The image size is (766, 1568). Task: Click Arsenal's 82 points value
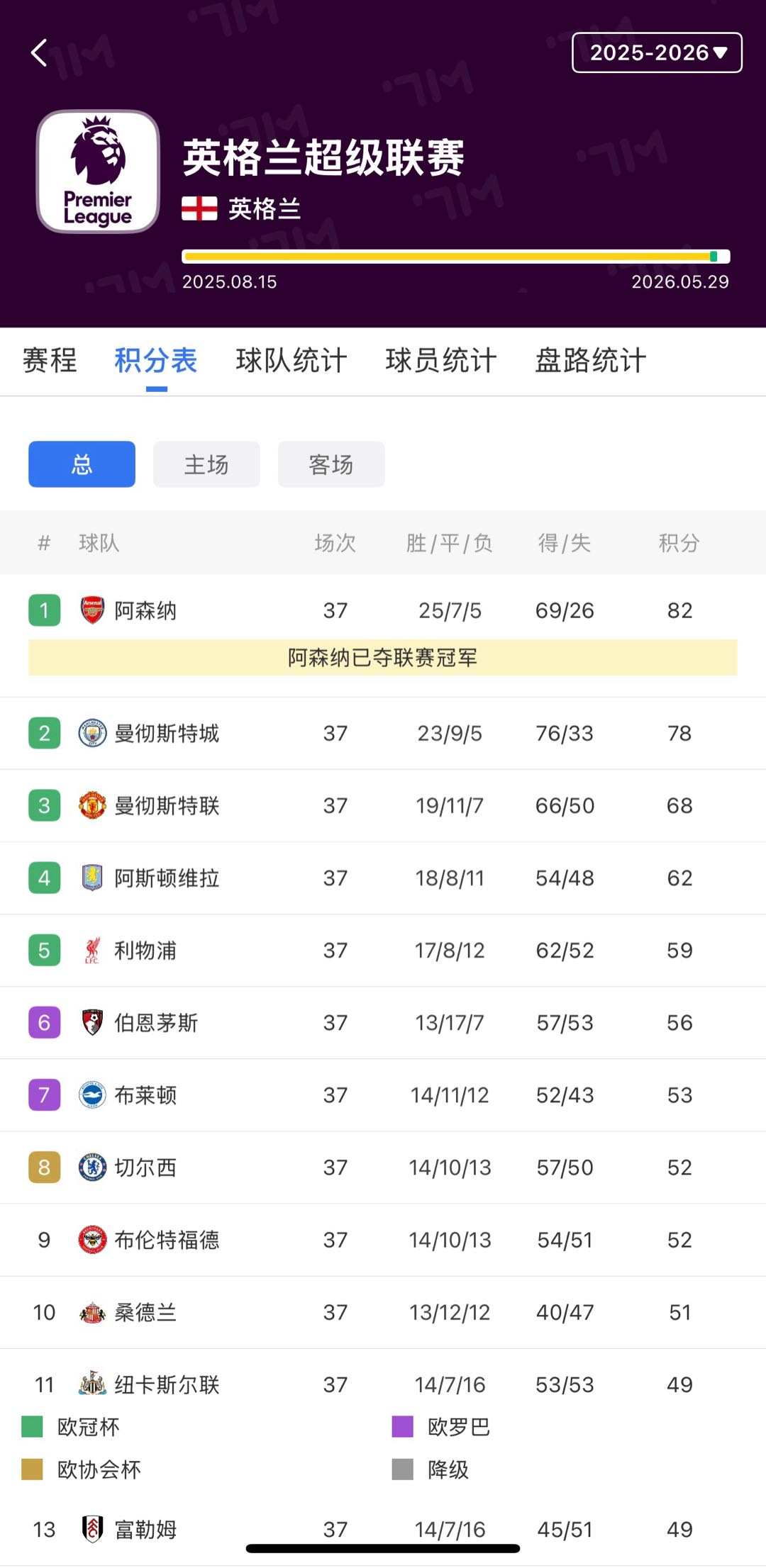(x=679, y=610)
